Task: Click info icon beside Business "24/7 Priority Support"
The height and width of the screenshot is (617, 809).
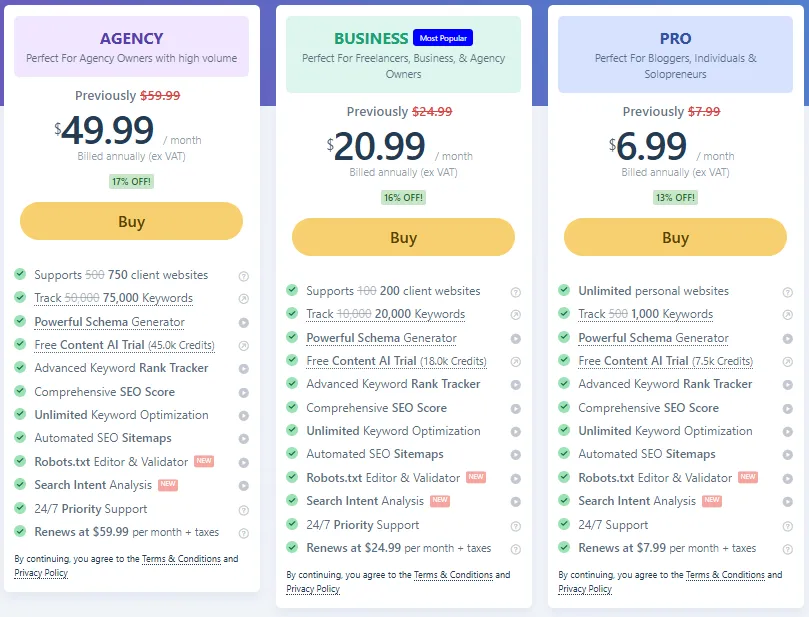Action: click(515, 525)
